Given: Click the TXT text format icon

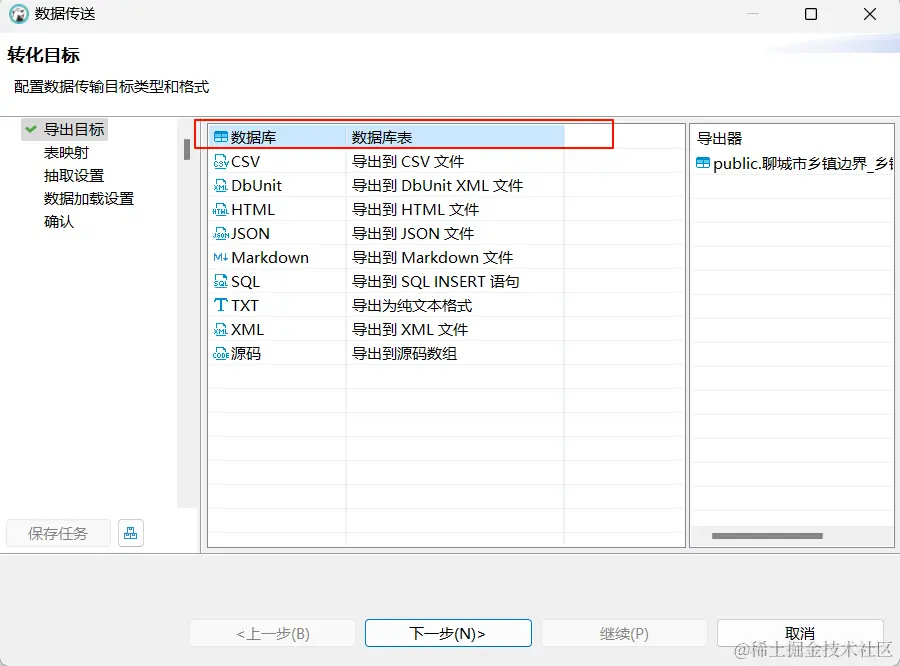Looking at the screenshot, I should tap(220, 305).
